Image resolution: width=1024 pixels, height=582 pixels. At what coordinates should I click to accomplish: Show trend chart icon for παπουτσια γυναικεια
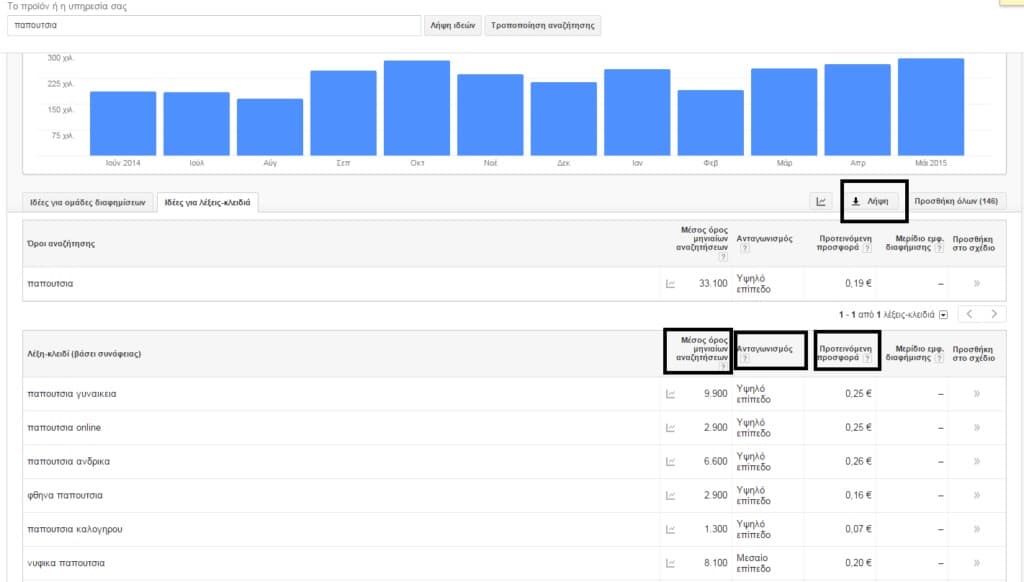tap(670, 394)
